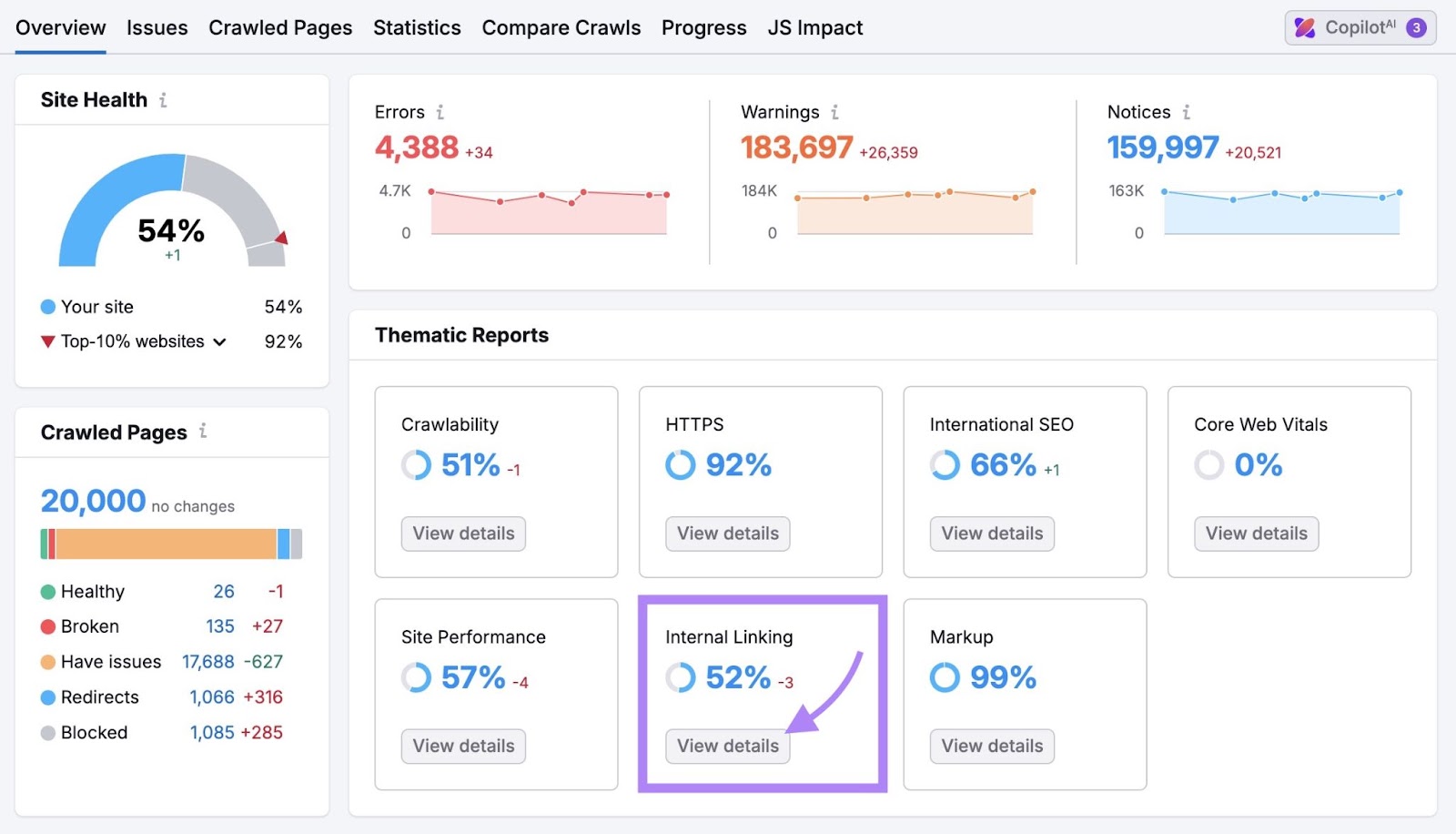Click the Crawled Pages stacked bar

pos(171,544)
